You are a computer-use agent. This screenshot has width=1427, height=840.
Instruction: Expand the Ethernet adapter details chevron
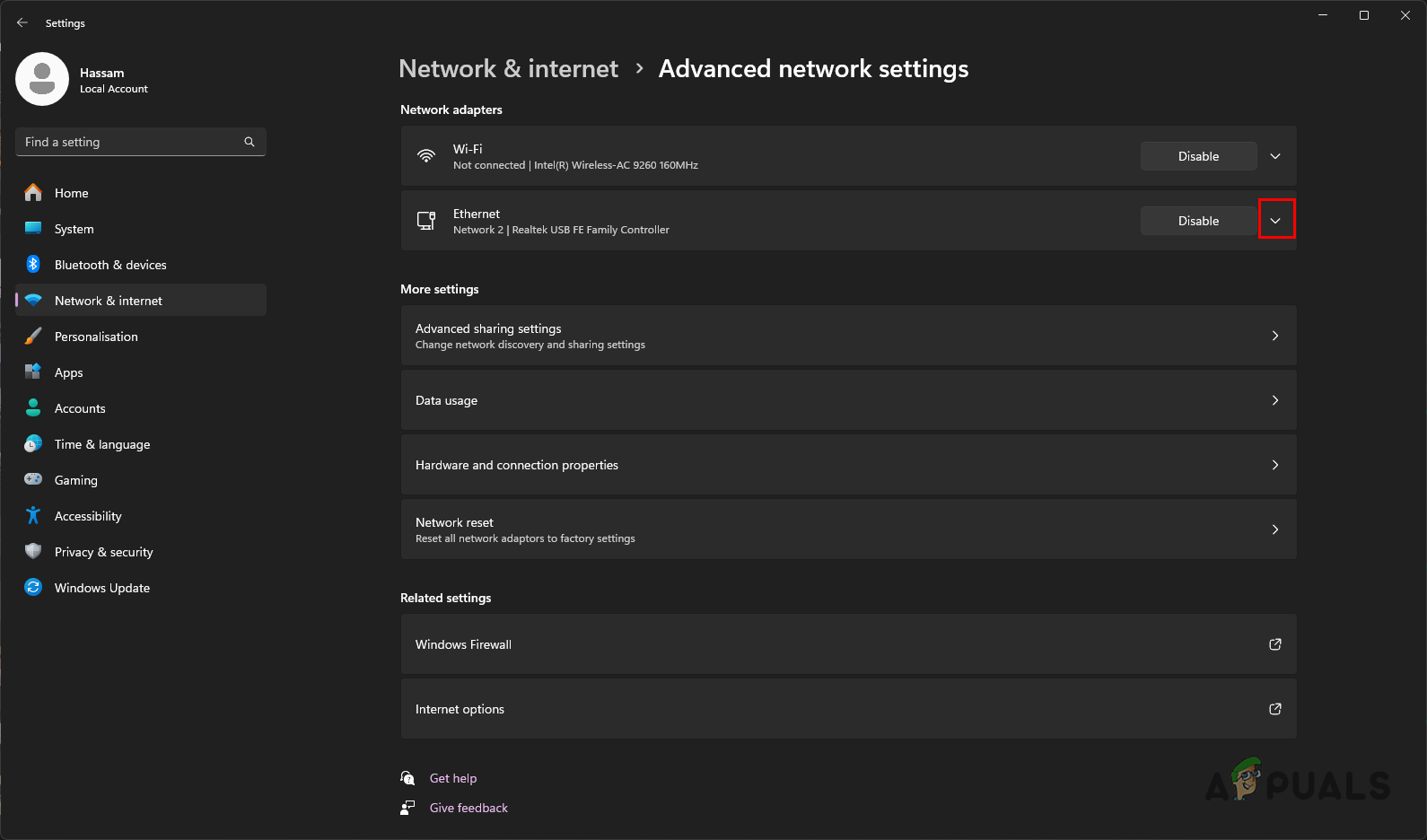(x=1276, y=219)
